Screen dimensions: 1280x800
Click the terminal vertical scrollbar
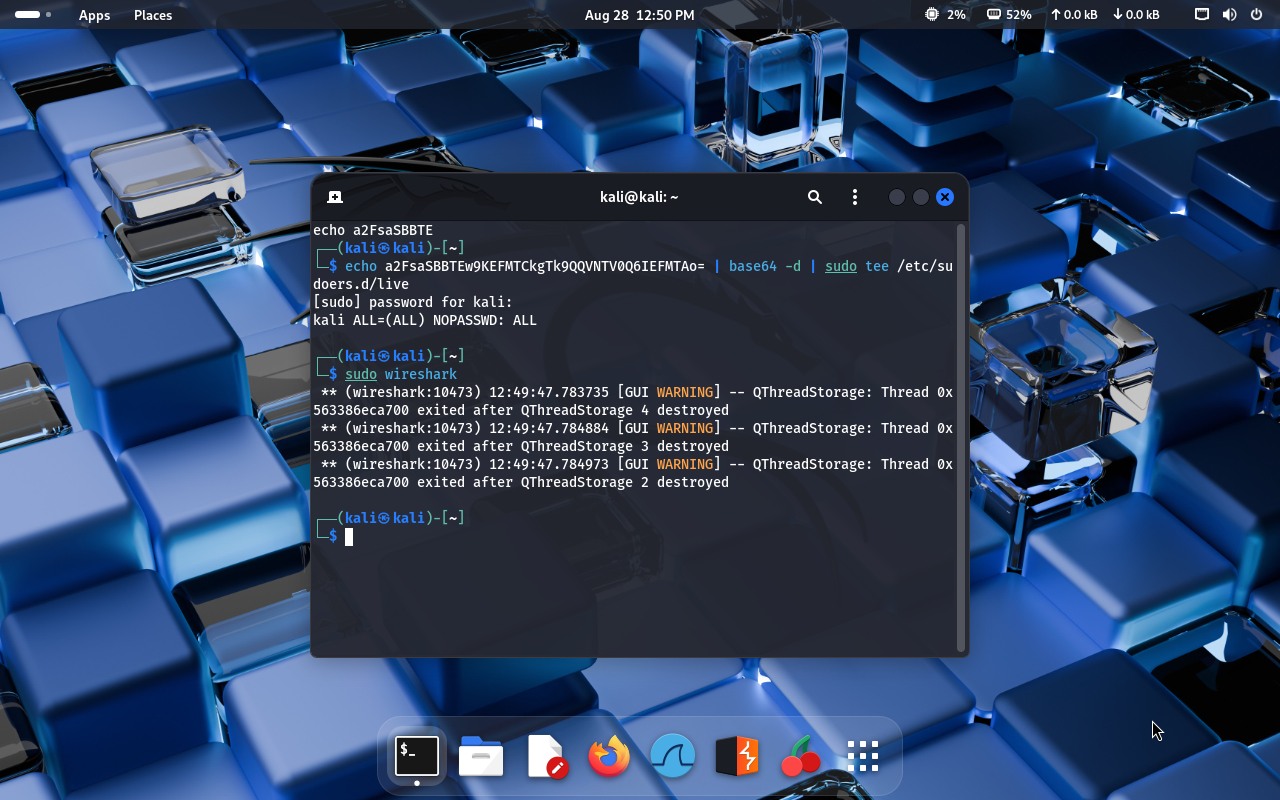coord(961,437)
